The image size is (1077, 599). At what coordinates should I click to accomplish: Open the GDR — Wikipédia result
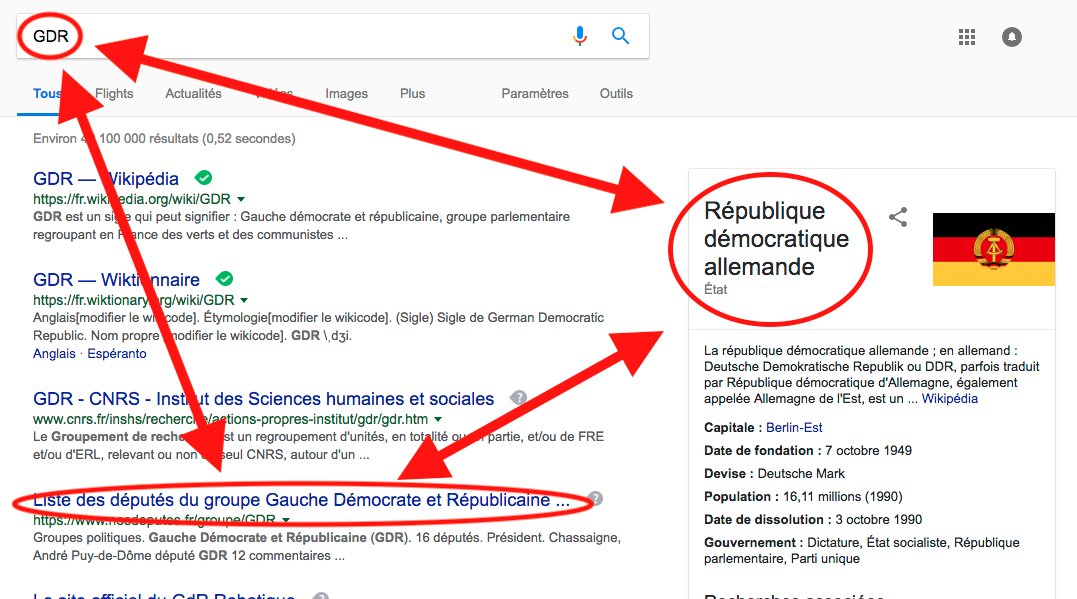click(106, 179)
